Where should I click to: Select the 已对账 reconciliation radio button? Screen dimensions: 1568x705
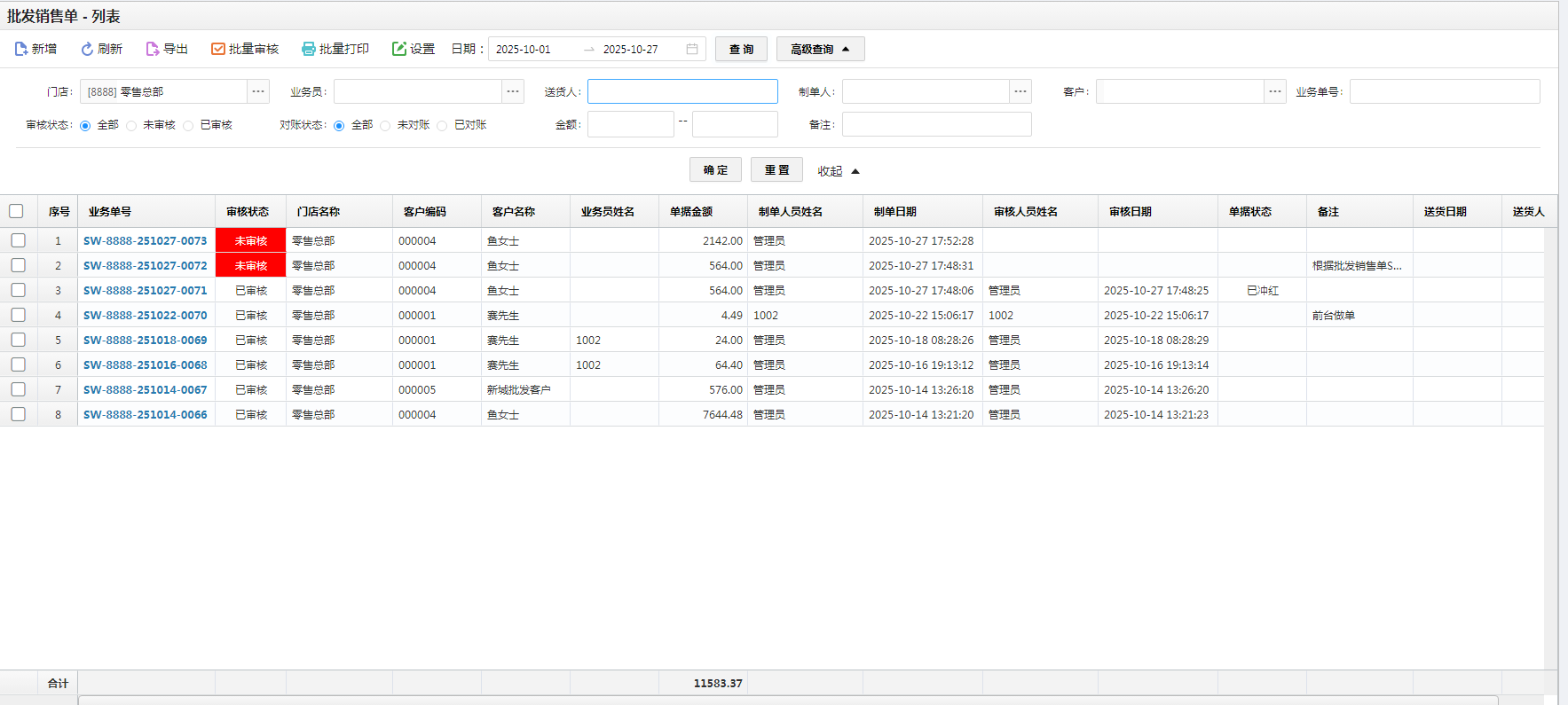tap(442, 126)
